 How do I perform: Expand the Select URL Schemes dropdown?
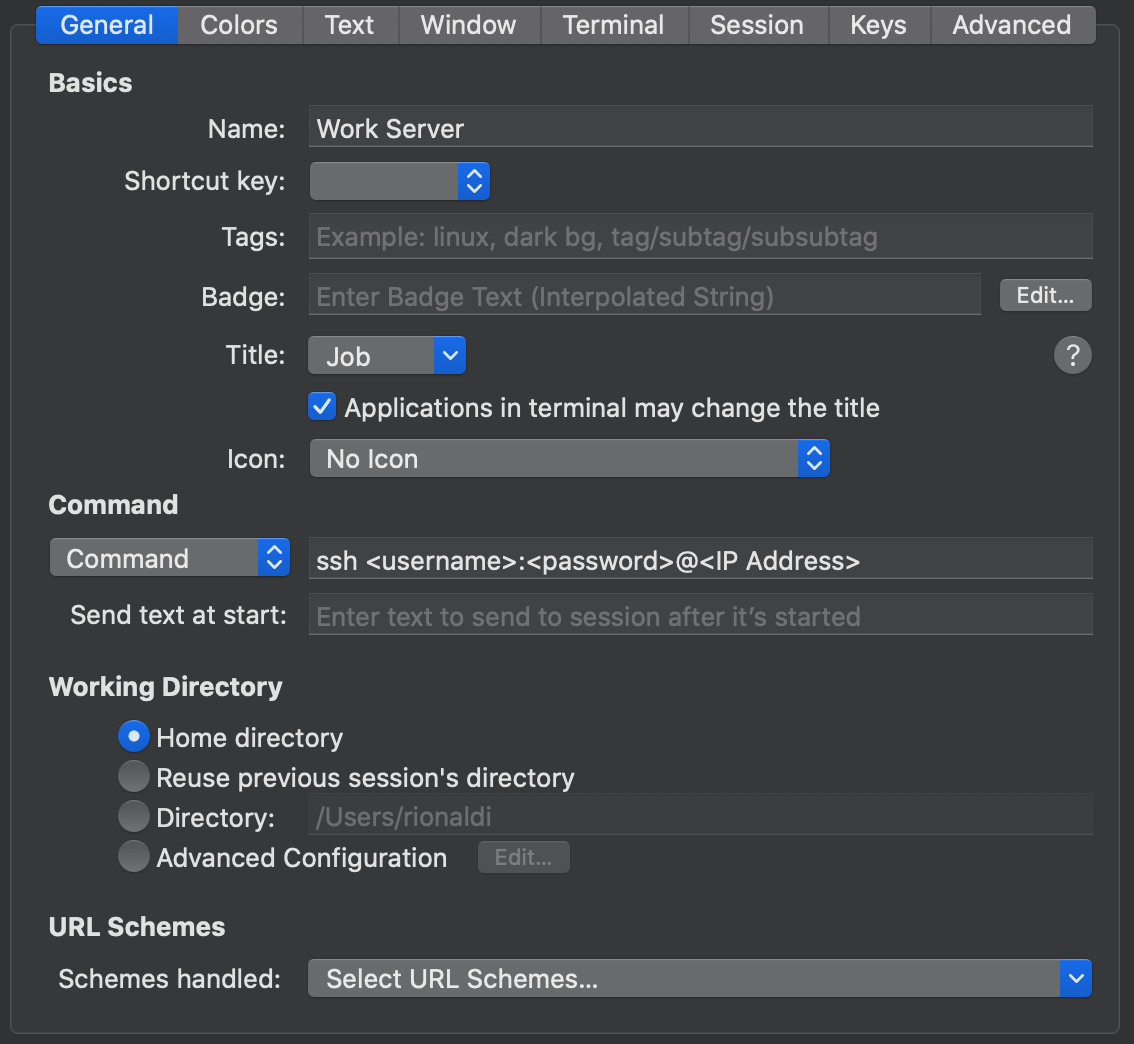coord(699,978)
